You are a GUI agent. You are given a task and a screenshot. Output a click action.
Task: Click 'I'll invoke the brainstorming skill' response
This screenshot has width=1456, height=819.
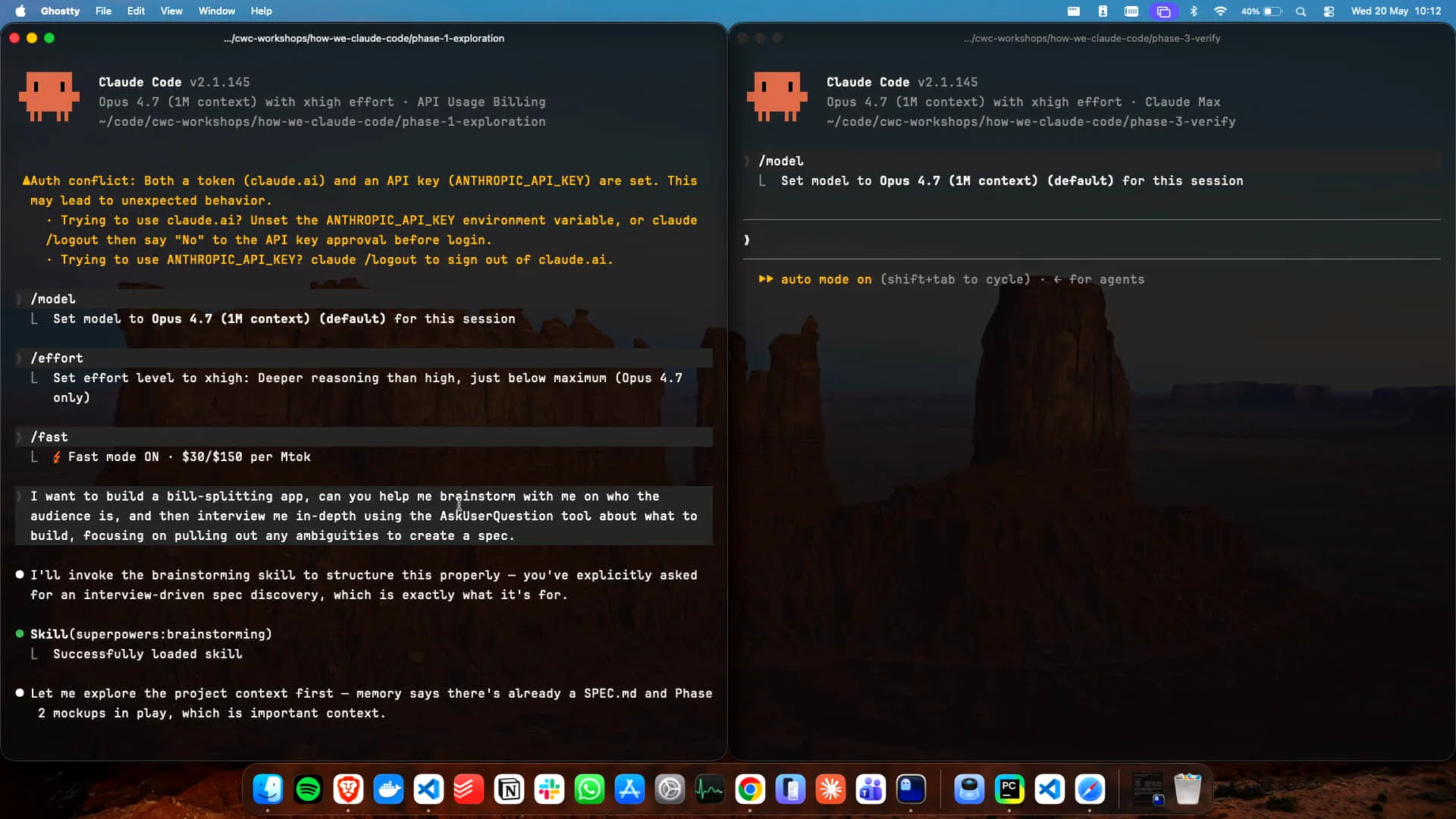364,585
